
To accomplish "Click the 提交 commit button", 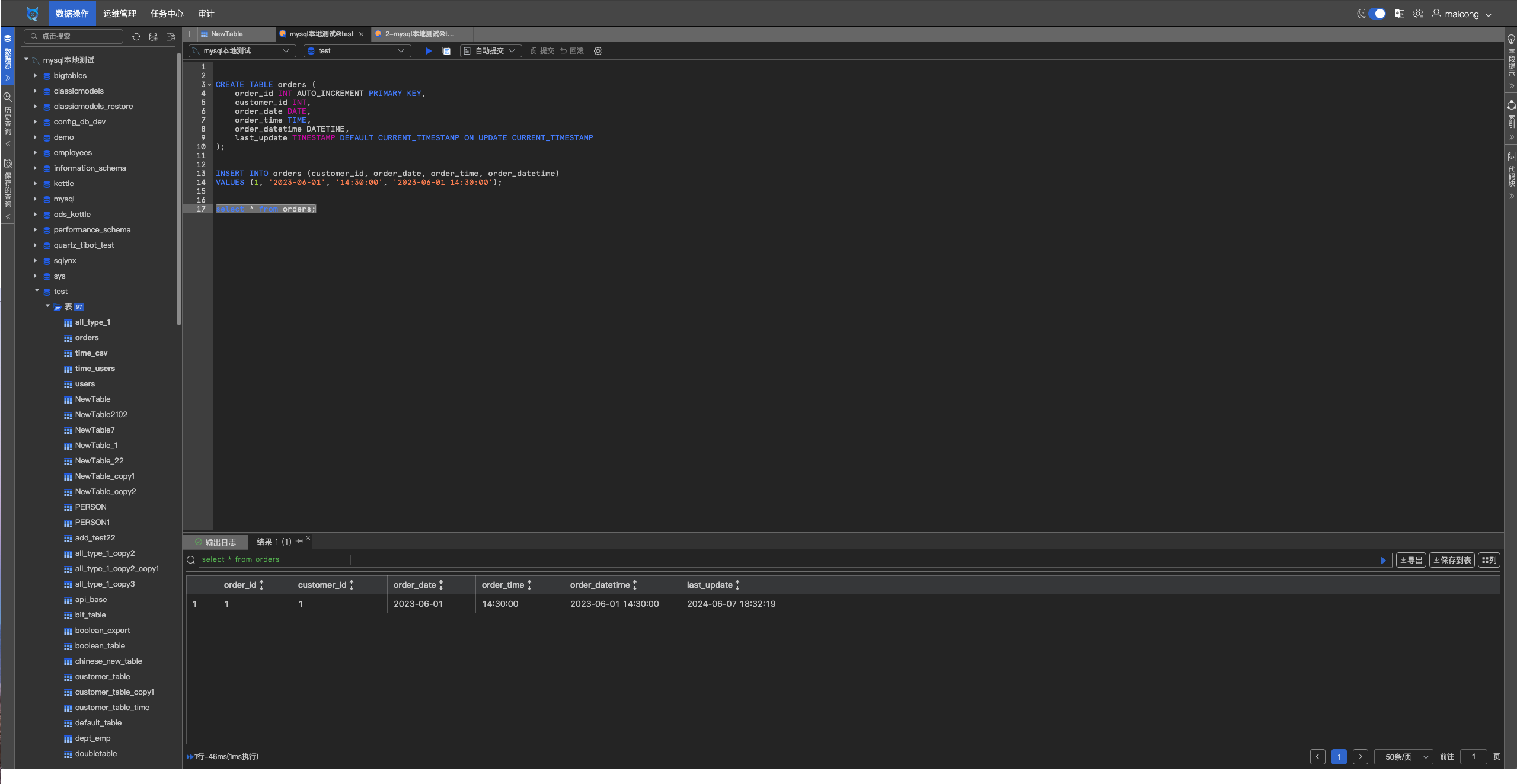I will tap(542, 51).
